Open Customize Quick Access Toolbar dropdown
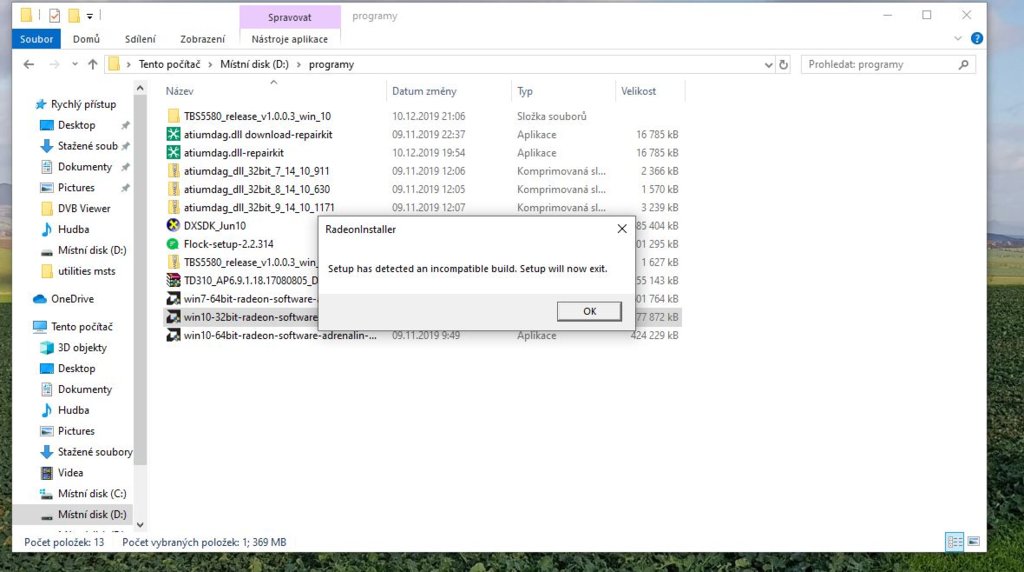Image resolution: width=1024 pixels, height=572 pixels. 89,16
